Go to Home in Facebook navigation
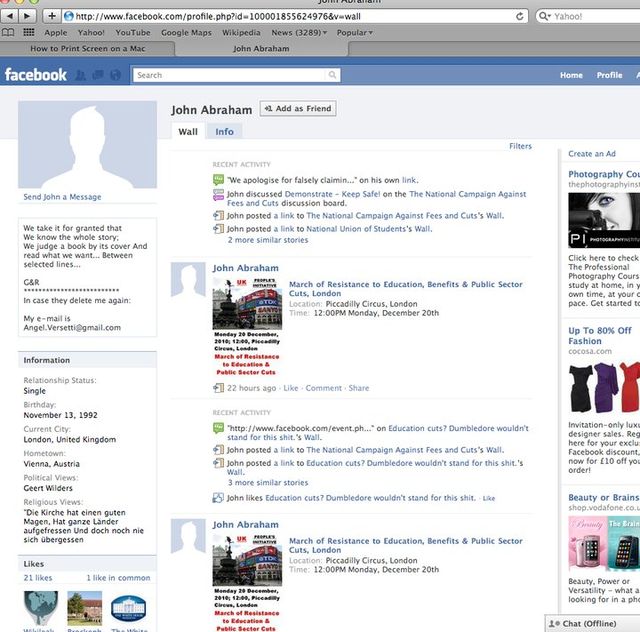 coord(571,75)
